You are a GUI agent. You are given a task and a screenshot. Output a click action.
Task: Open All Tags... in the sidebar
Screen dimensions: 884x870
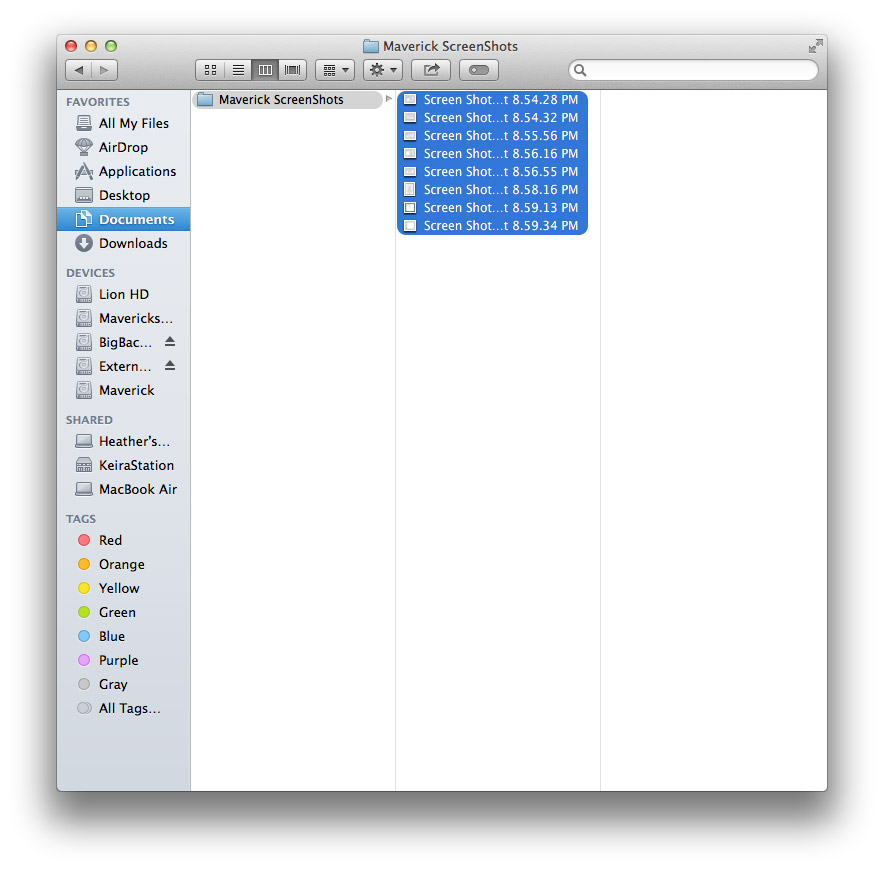[129, 708]
